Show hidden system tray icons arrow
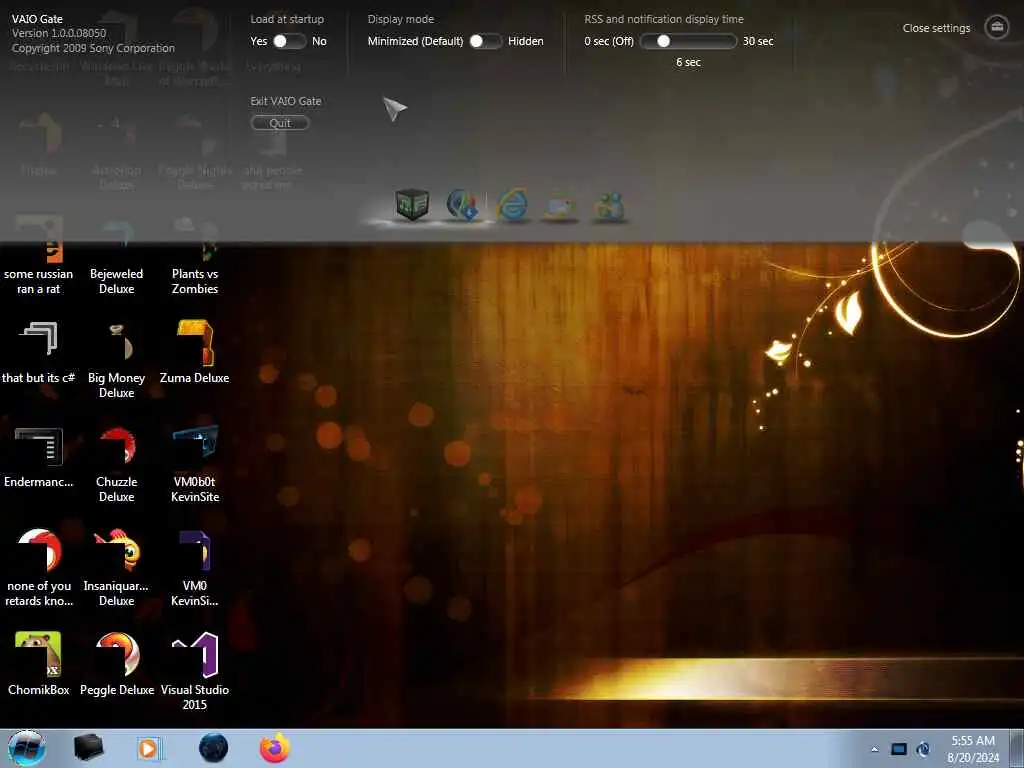This screenshot has width=1024, height=768. point(874,749)
